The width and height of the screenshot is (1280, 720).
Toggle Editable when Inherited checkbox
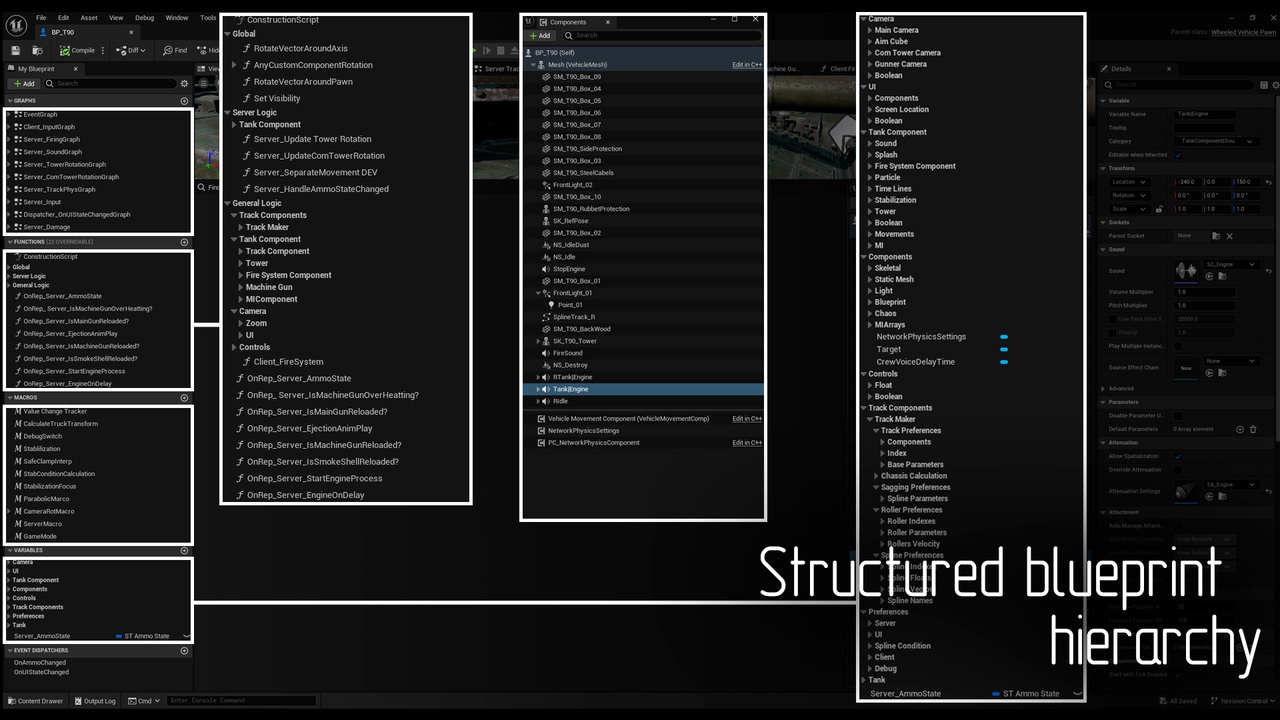point(1178,155)
